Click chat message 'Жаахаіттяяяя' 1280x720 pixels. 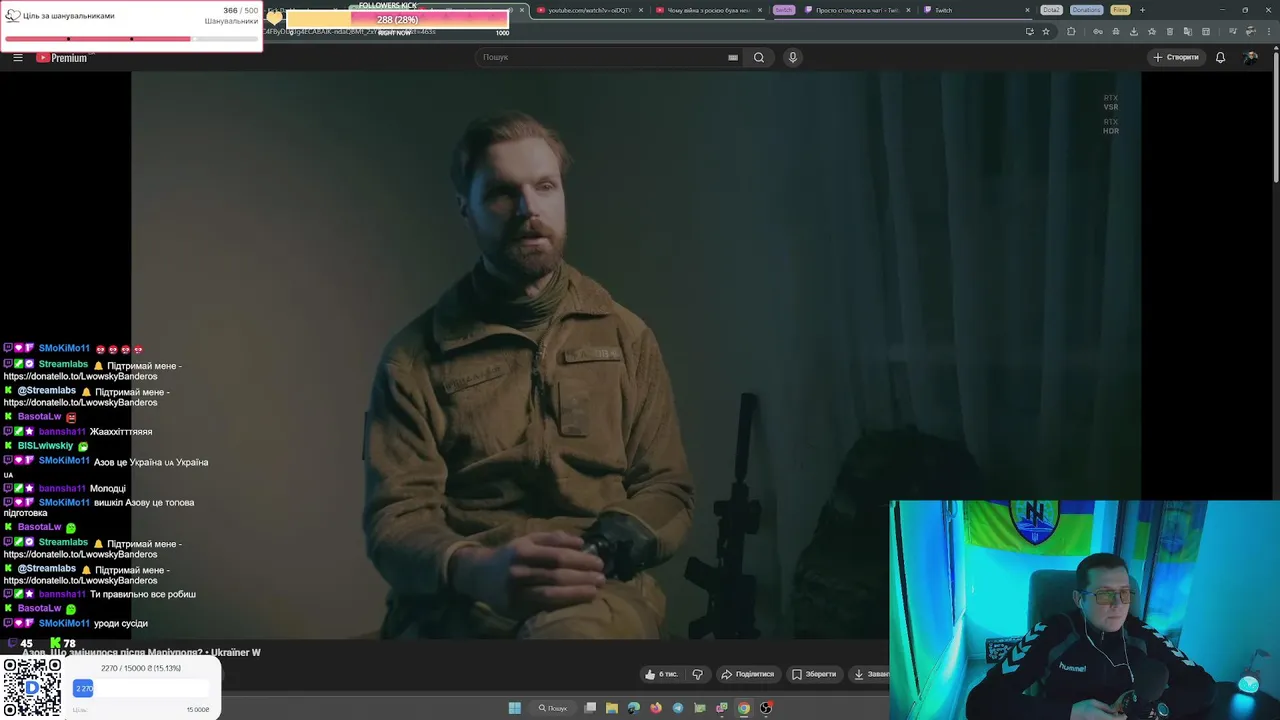click(121, 432)
